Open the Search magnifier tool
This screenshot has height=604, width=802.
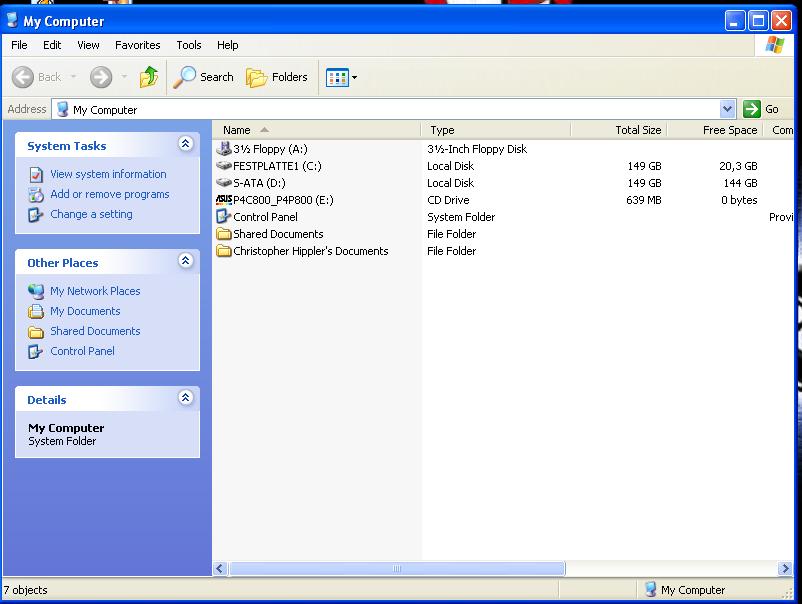(203, 77)
